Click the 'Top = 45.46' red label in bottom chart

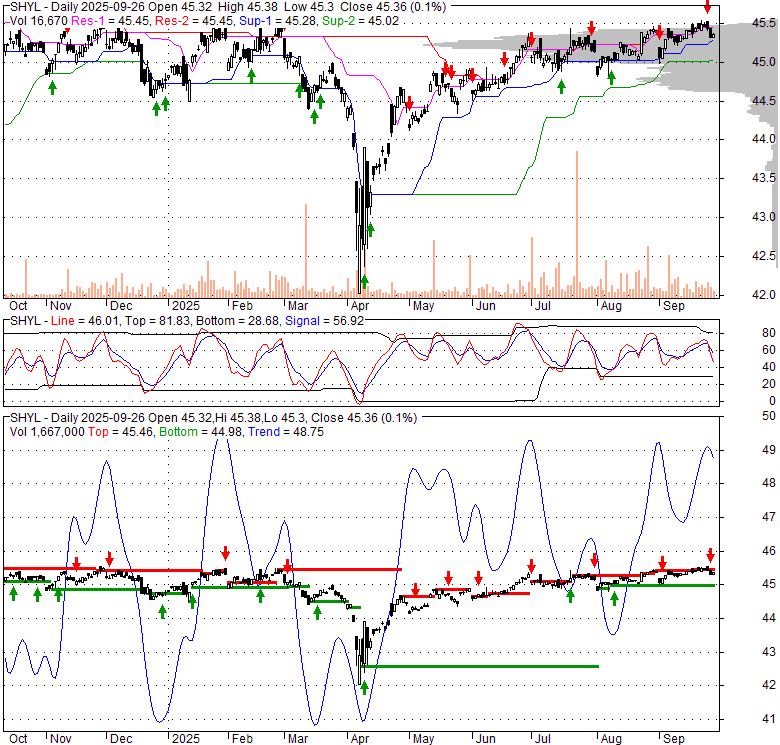click(121, 432)
